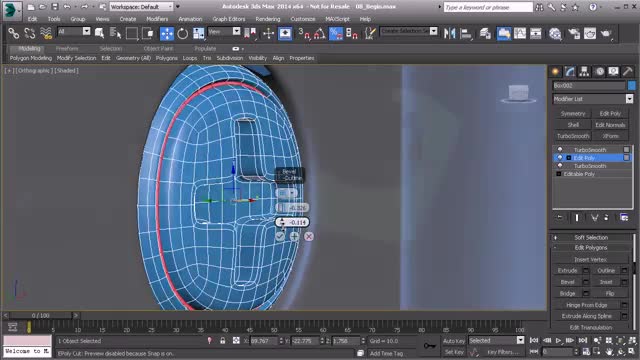
Task: Cancel the Bevel caddy with the X button
Action: click(309, 236)
